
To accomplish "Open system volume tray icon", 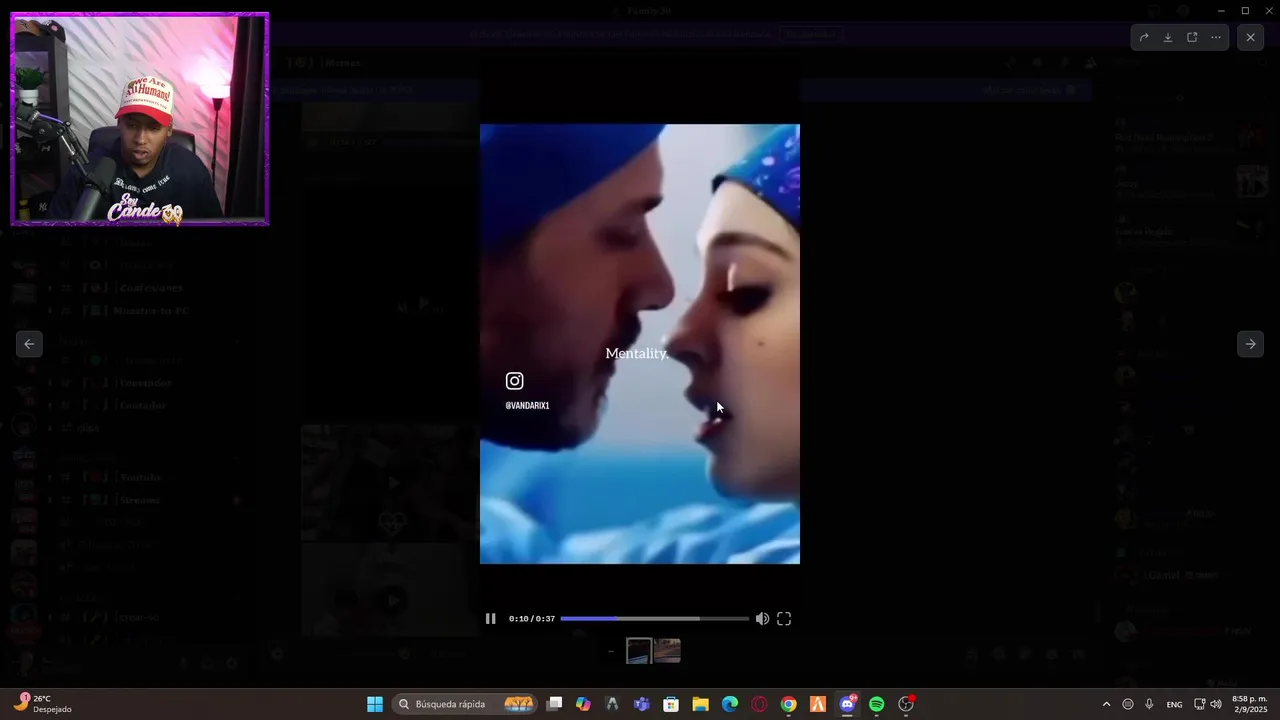I will pos(1216,704).
